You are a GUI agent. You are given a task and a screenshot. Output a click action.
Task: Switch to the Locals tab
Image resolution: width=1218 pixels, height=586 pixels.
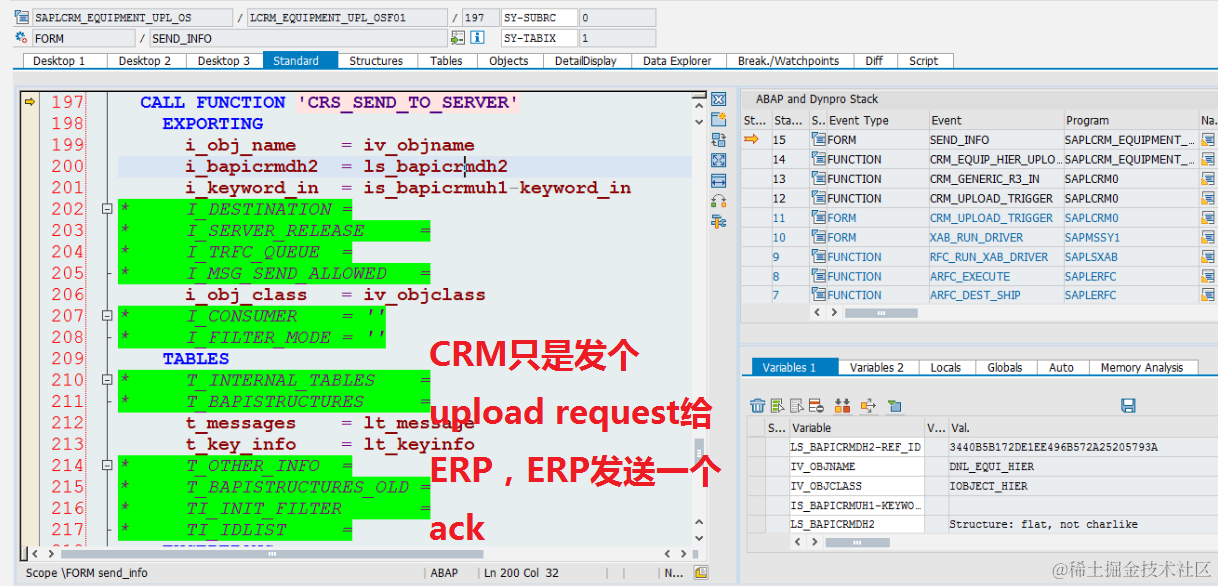tap(945, 368)
